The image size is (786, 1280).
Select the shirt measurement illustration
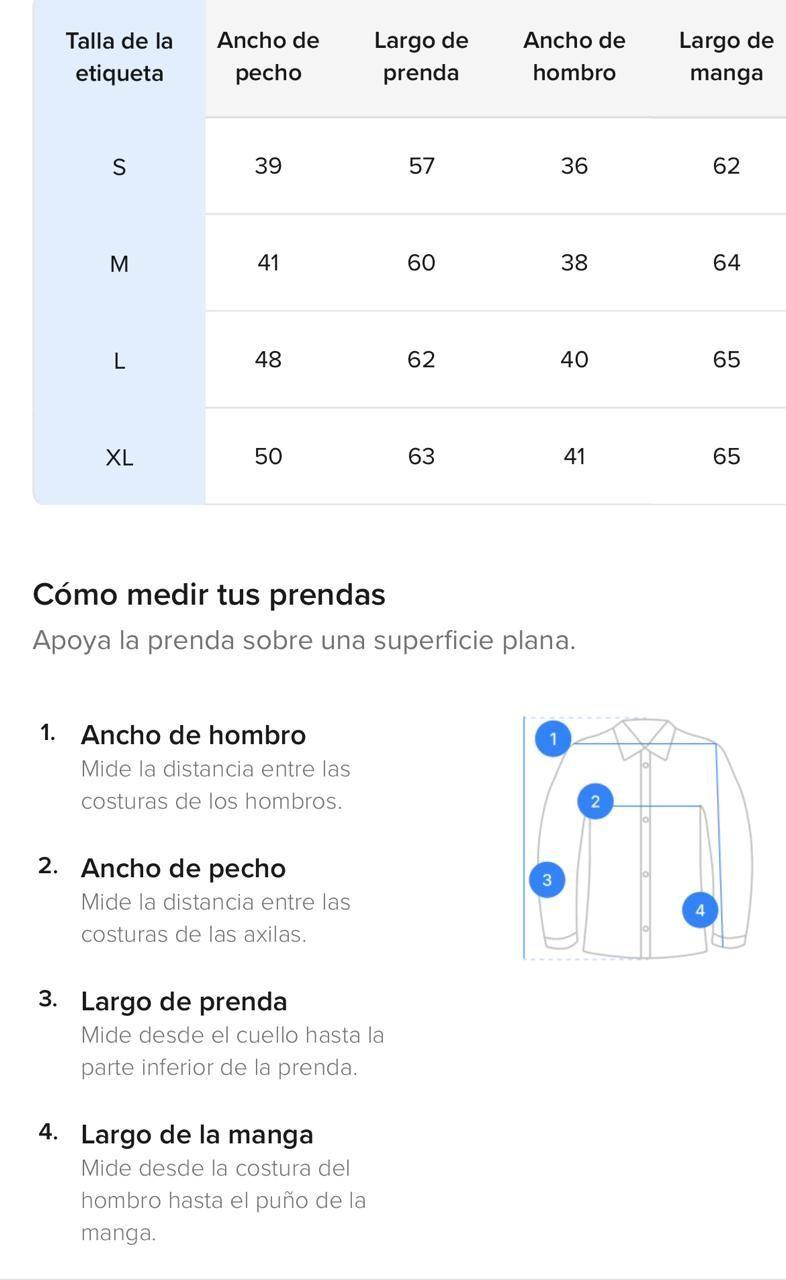[x=638, y=838]
